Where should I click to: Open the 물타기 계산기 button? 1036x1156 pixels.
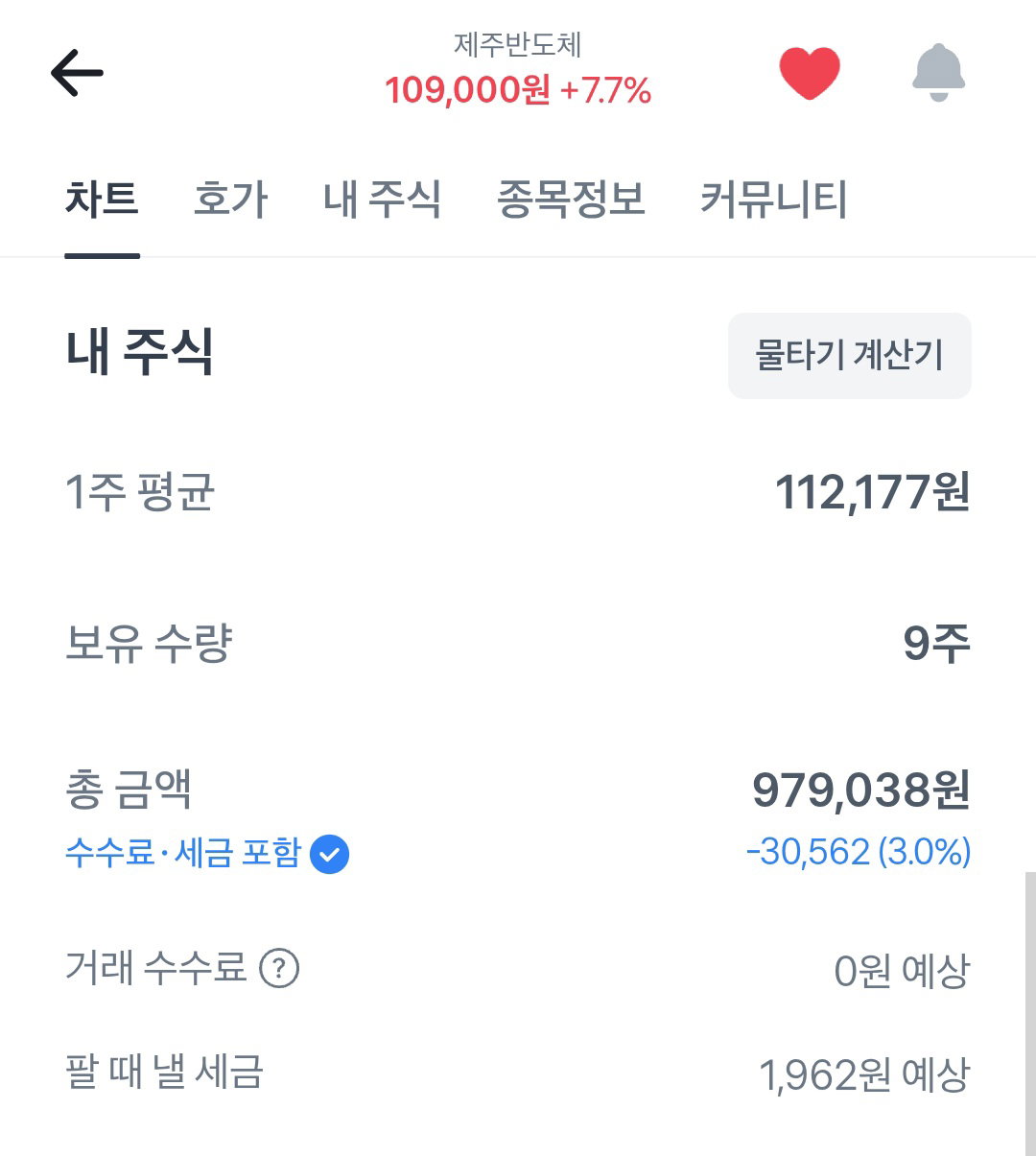coord(850,355)
